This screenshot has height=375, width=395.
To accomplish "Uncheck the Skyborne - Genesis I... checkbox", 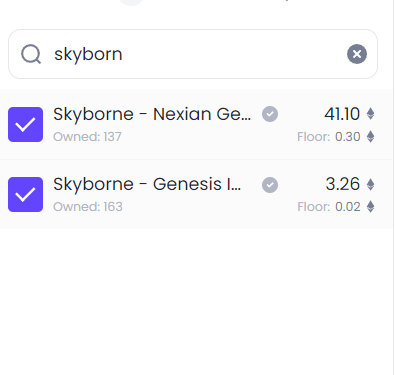I will point(25,194).
